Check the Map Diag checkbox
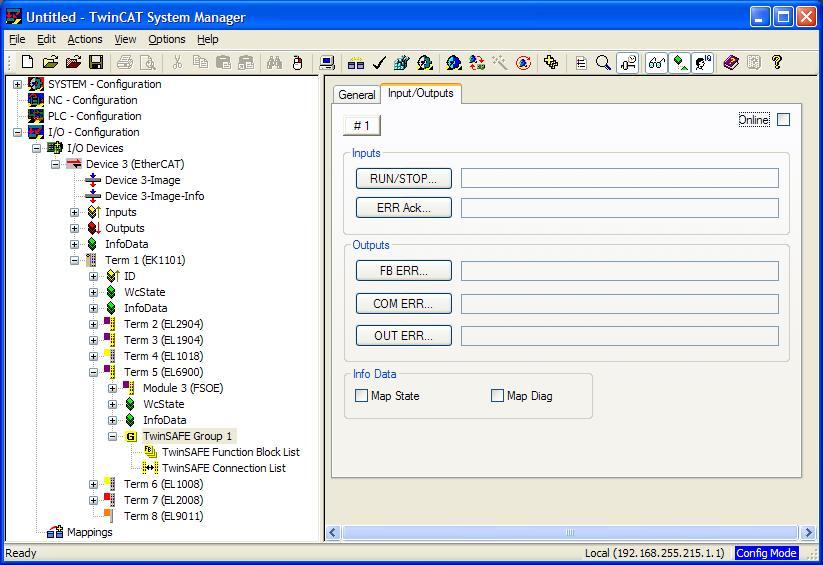Viewport: 823px width, 565px height. click(x=497, y=395)
